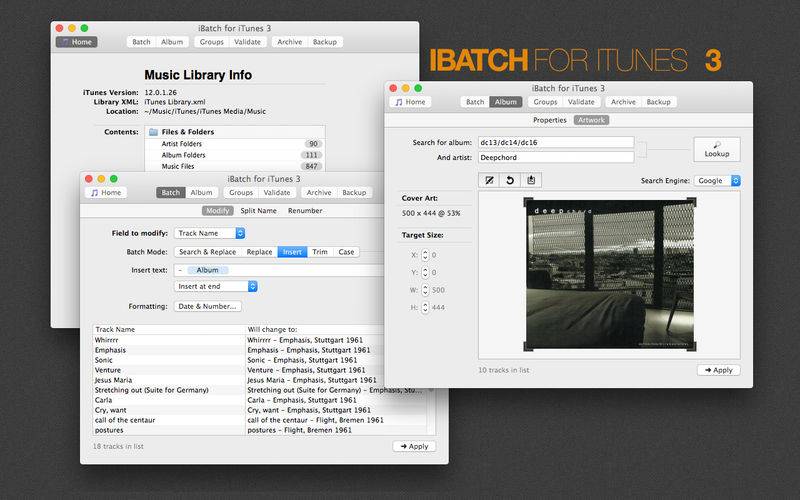Open Archive tab in the Album Artwork window
800x500 pixels.
(623, 102)
